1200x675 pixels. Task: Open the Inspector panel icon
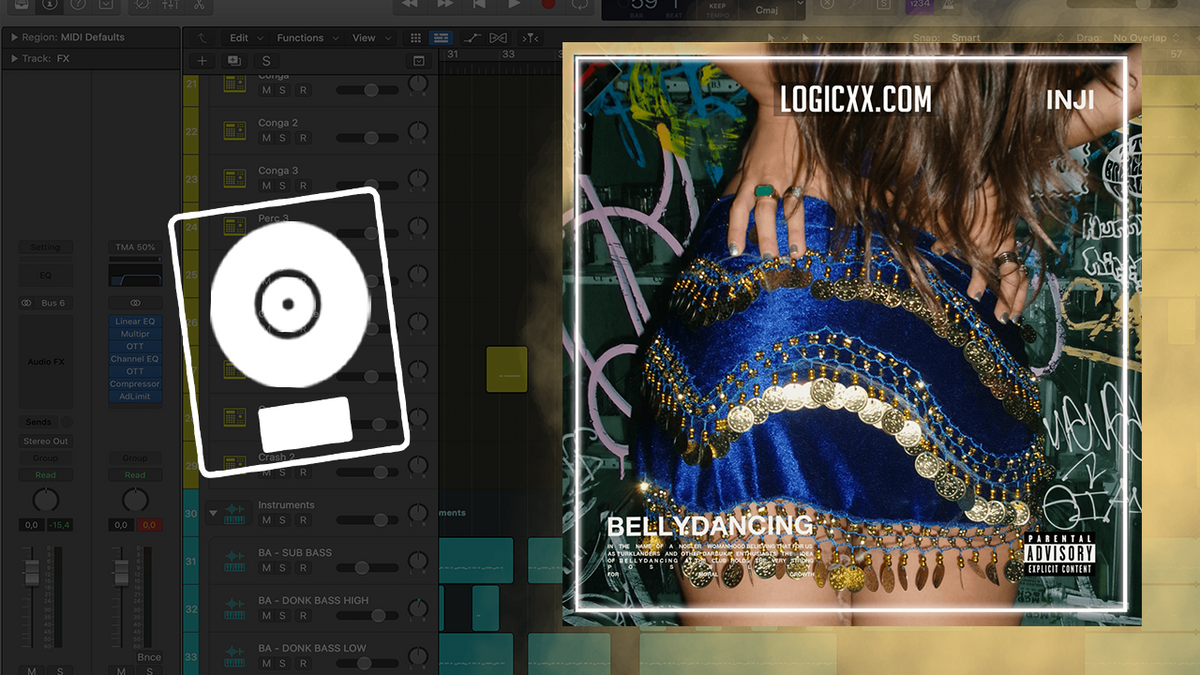click(48, 8)
